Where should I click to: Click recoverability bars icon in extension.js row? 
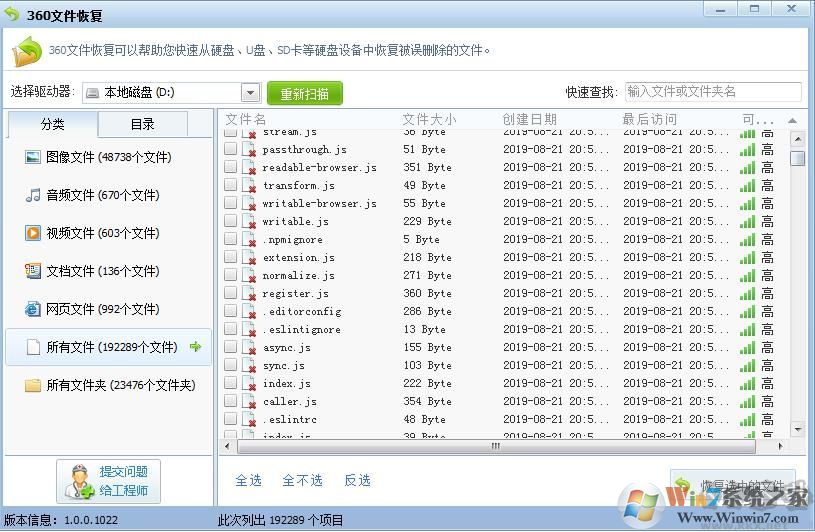tap(747, 258)
